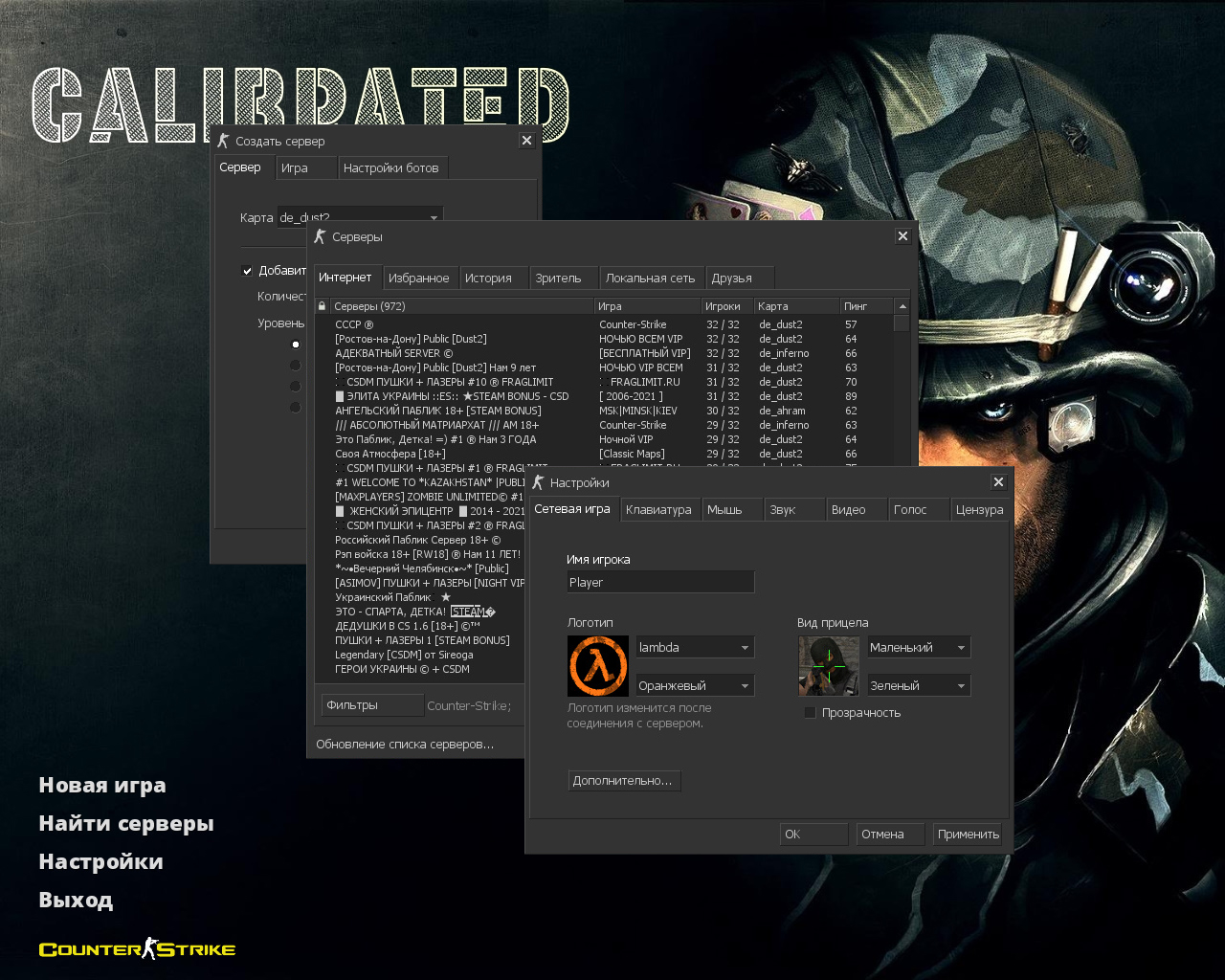
Task: Click the lock icon in the server list header
Action: click(x=322, y=305)
